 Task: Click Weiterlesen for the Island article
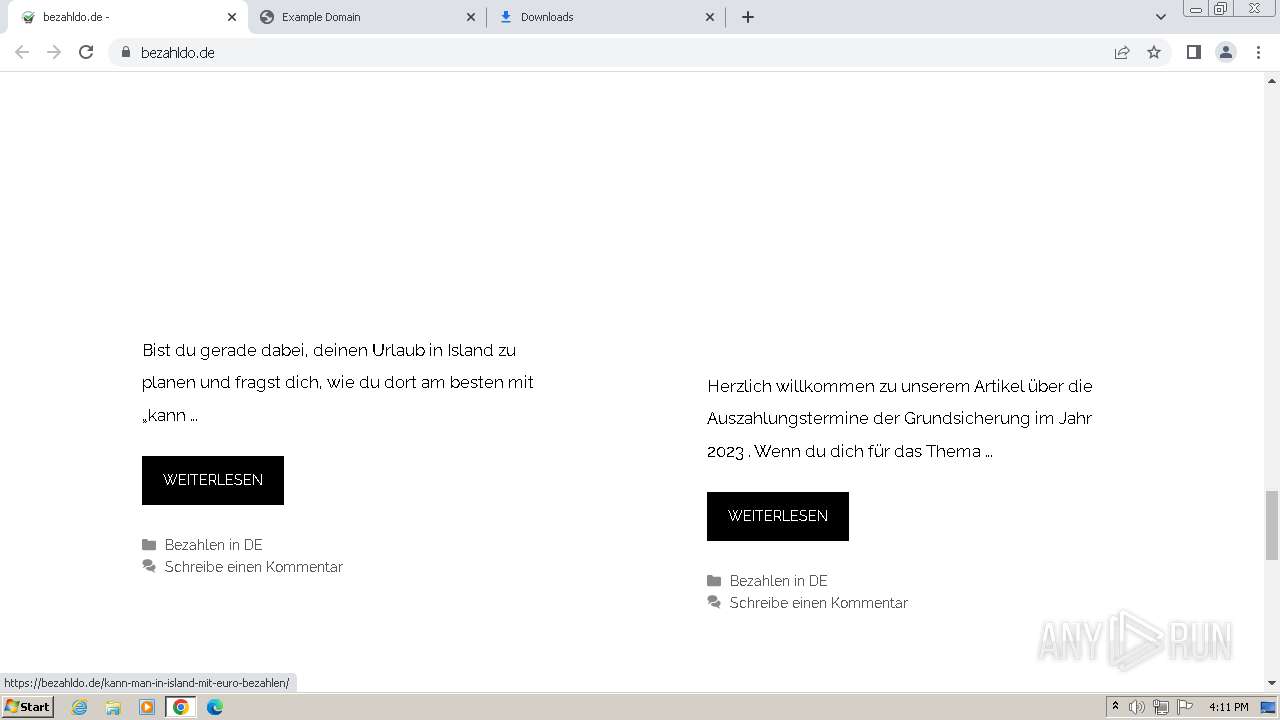pyautogui.click(x=213, y=480)
